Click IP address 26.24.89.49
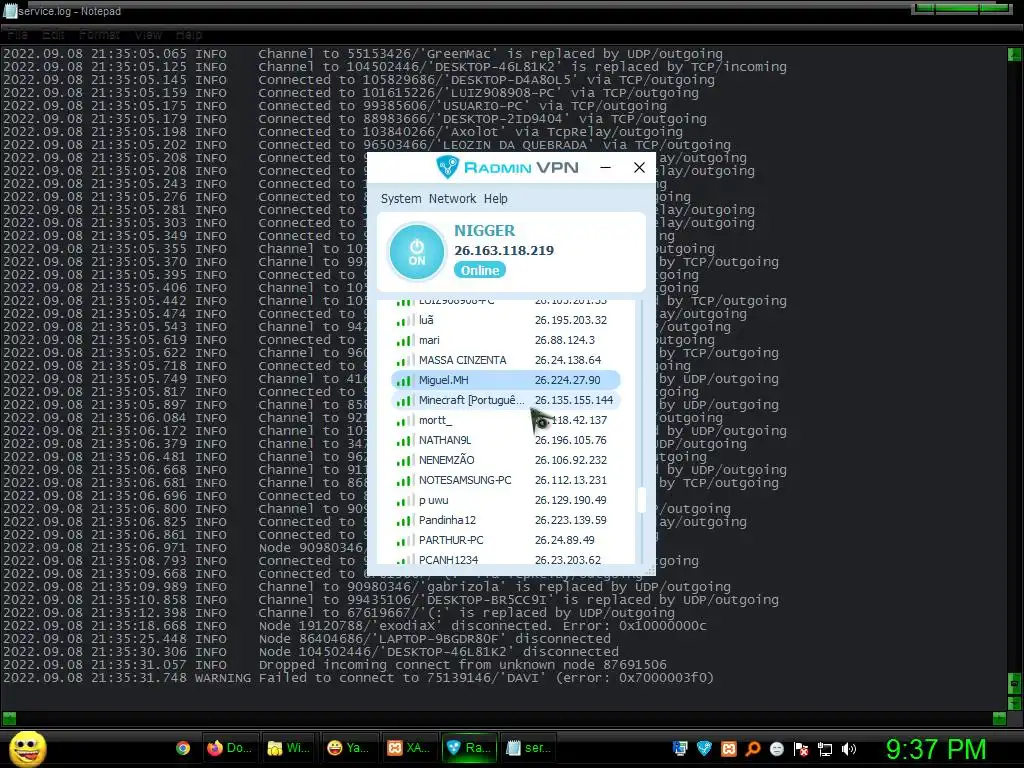 point(565,540)
